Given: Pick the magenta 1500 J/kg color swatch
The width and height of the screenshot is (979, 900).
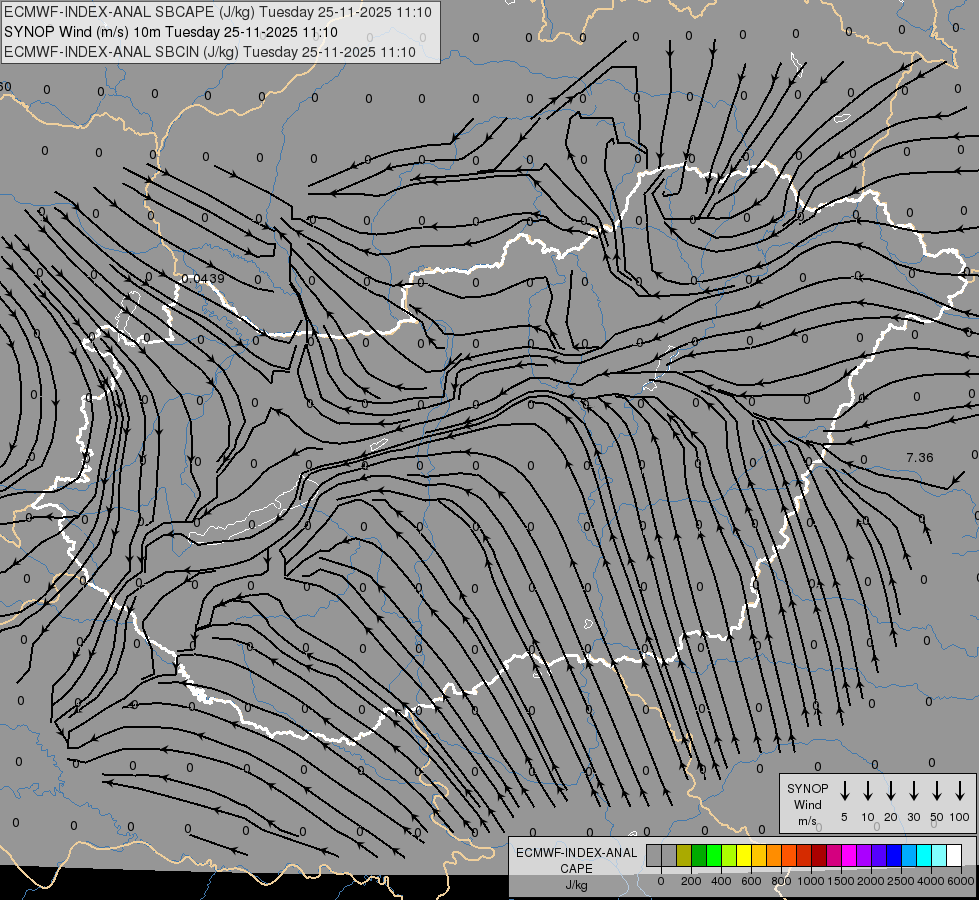Looking at the screenshot, I should [x=834, y=856].
